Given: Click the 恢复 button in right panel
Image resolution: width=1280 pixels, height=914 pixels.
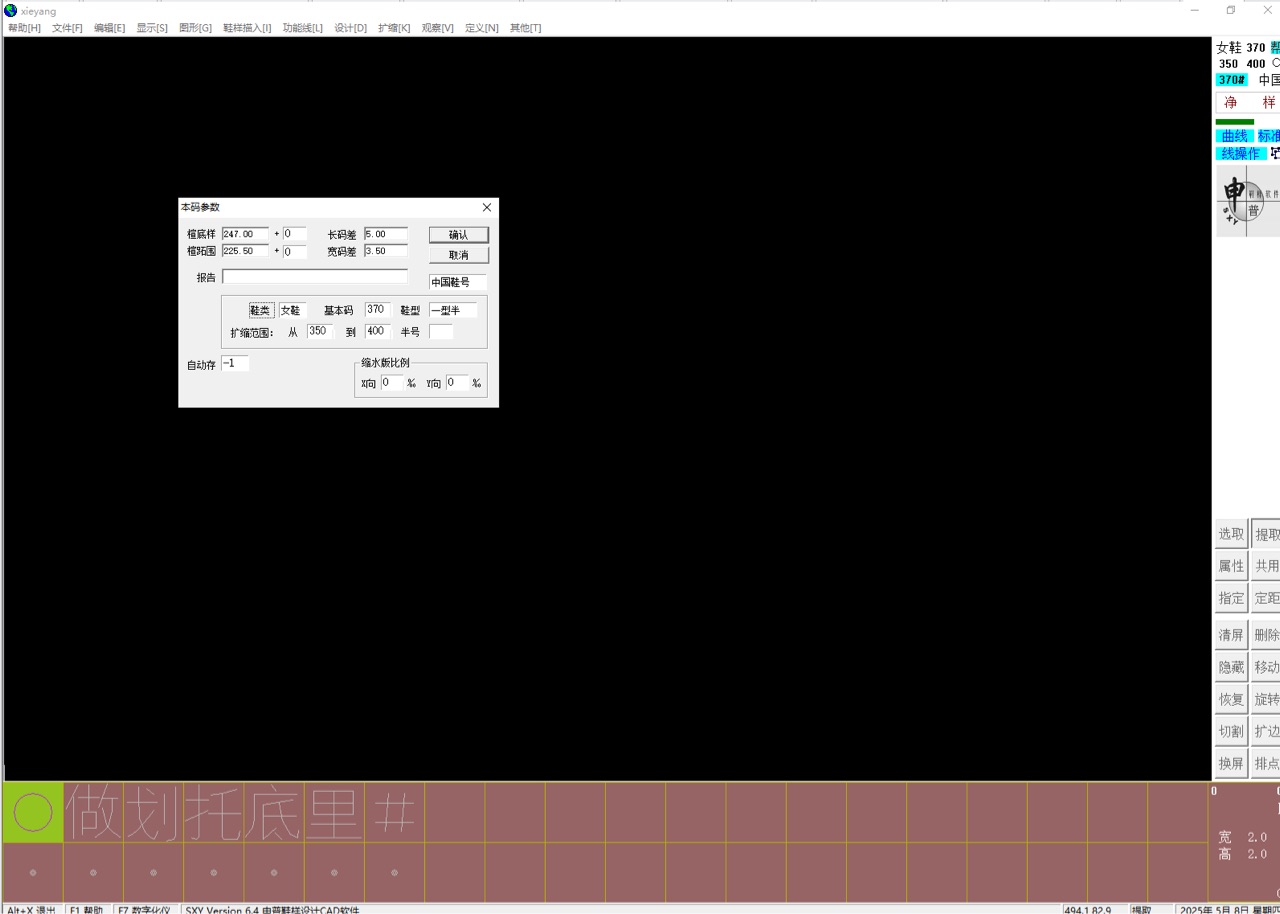Looking at the screenshot, I should pyautogui.click(x=1231, y=699).
